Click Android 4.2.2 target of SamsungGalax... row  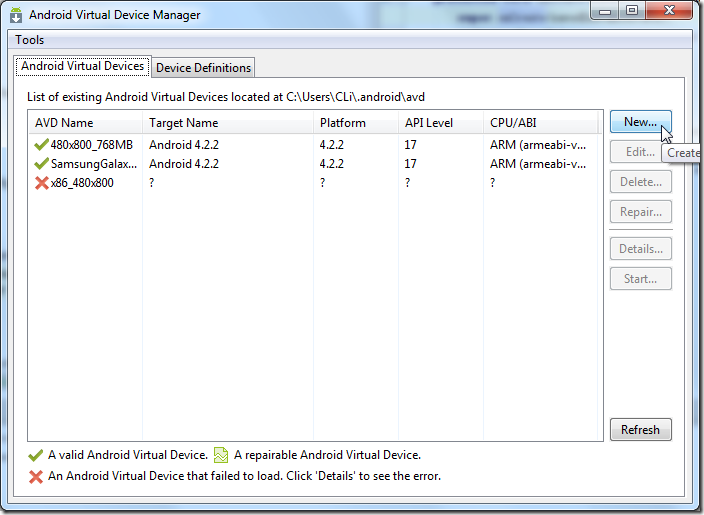pos(184,163)
